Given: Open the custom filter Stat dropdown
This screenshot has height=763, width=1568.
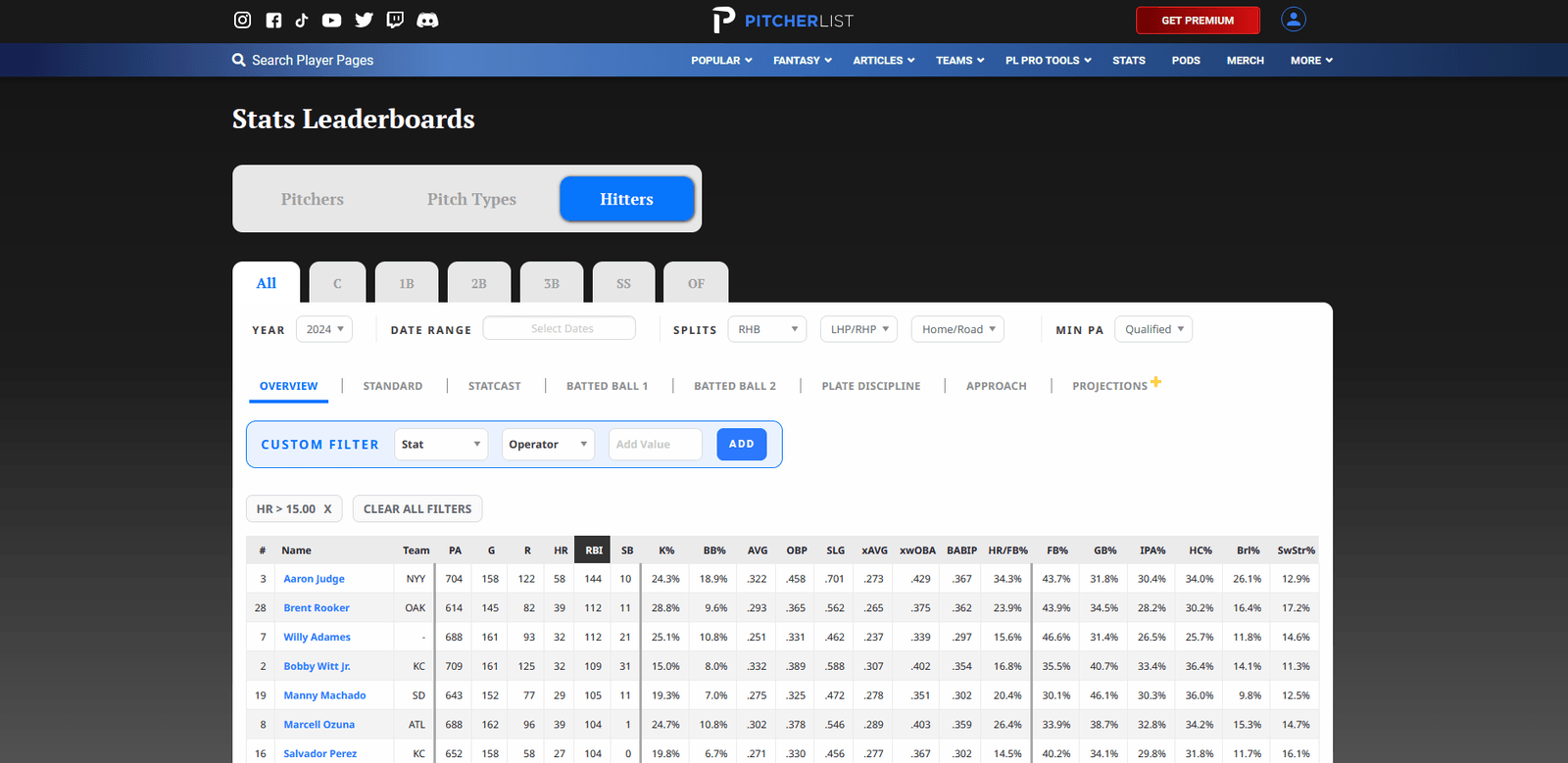Looking at the screenshot, I should click(441, 444).
